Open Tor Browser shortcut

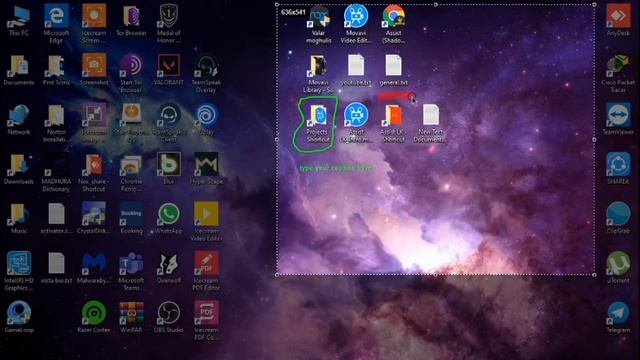pos(131,21)
